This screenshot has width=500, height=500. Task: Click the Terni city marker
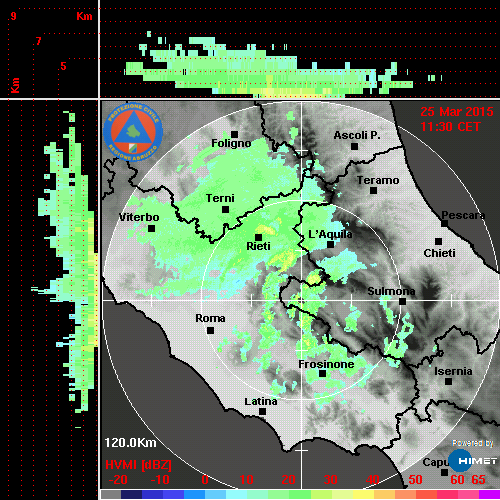(x=225, y=210)
